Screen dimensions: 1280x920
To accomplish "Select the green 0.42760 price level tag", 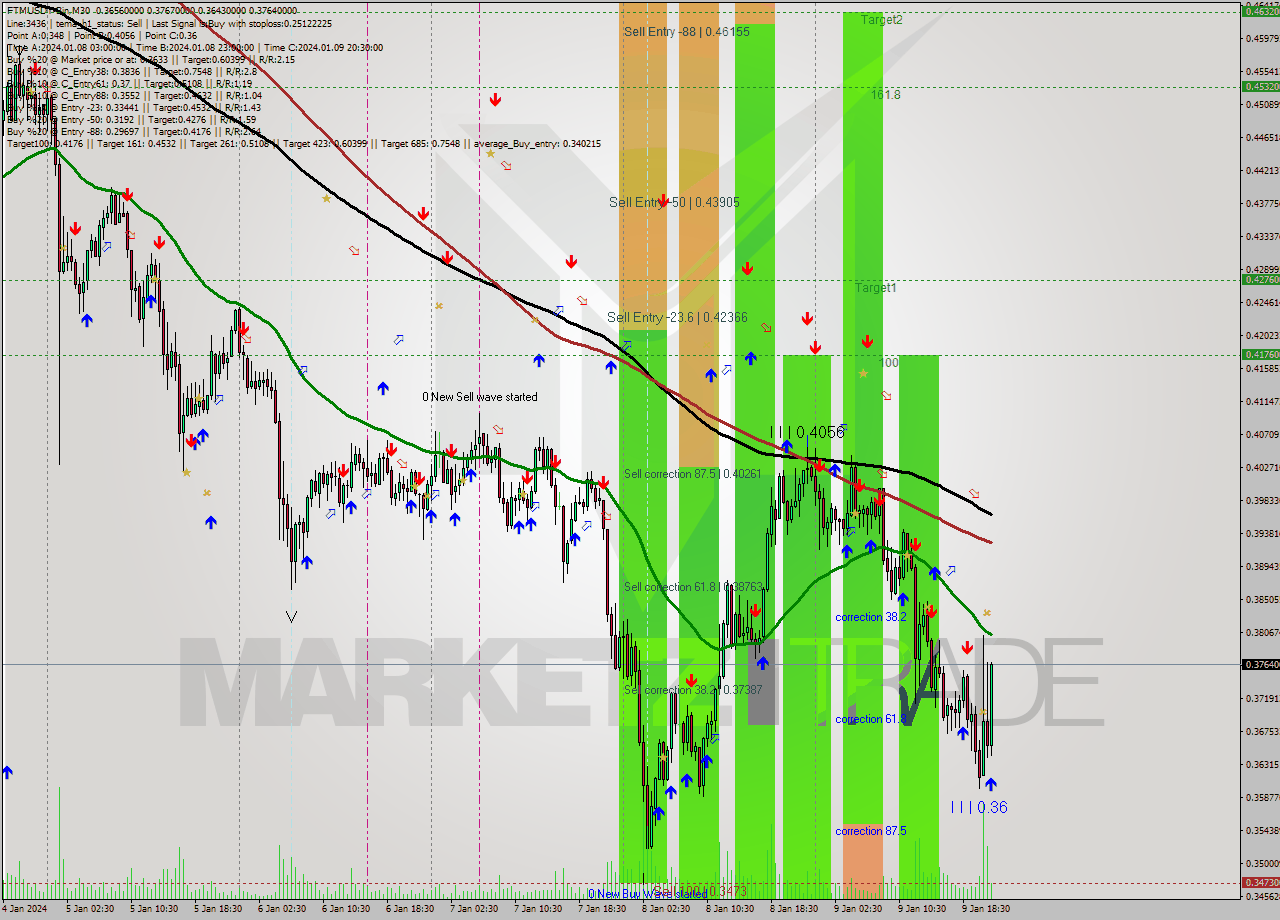I will pos(1259,280).
